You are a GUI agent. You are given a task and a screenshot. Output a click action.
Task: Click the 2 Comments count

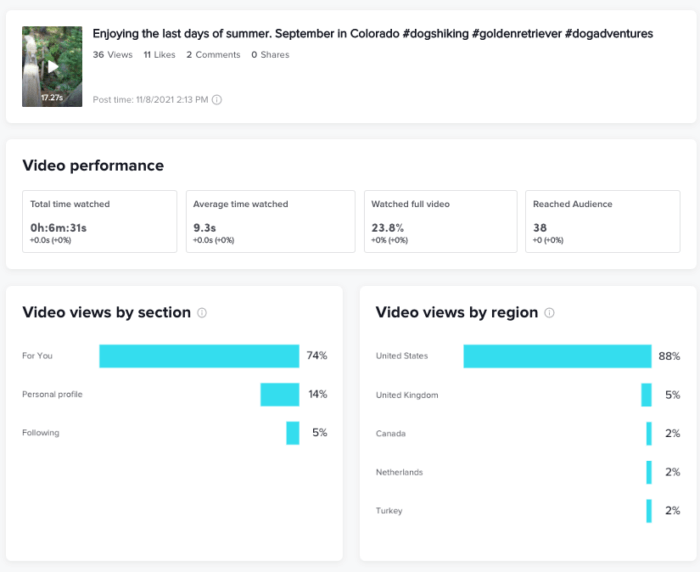click(x=213, y=54)
